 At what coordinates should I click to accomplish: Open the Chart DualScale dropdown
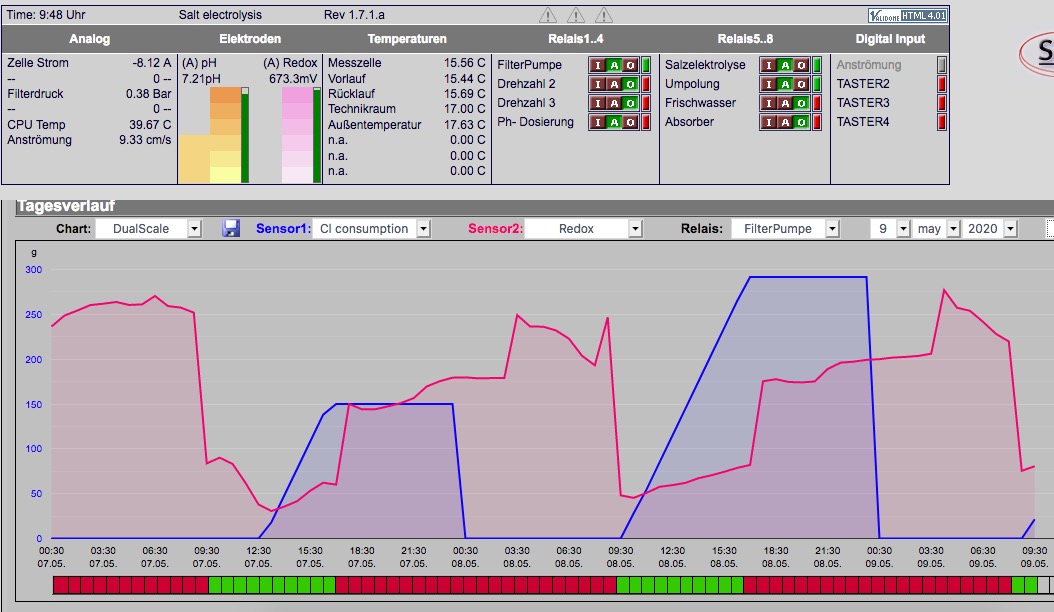pos(149,229)
